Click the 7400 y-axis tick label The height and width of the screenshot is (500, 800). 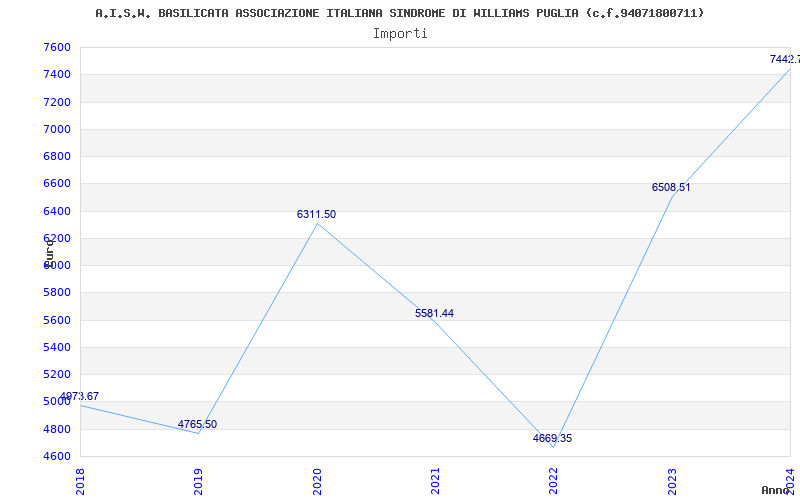point(57,75)
